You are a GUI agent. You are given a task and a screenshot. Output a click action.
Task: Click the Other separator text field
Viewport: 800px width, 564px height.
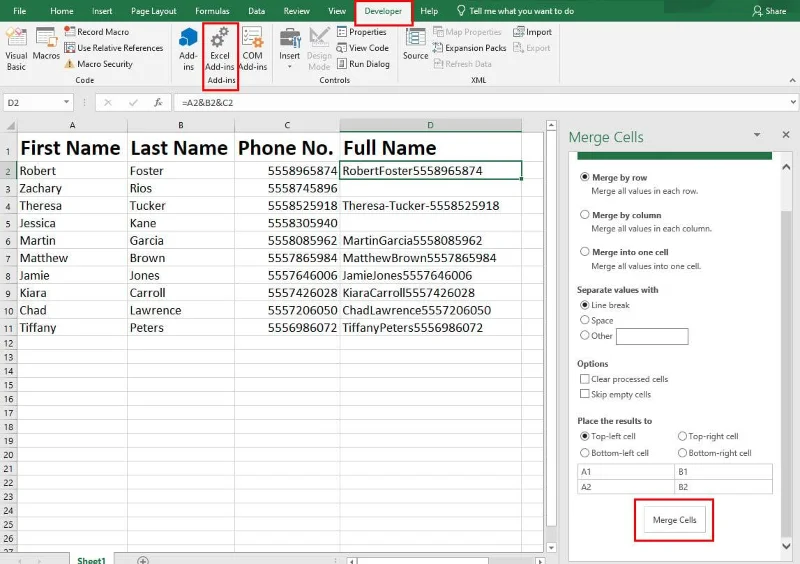coord(652,336)
